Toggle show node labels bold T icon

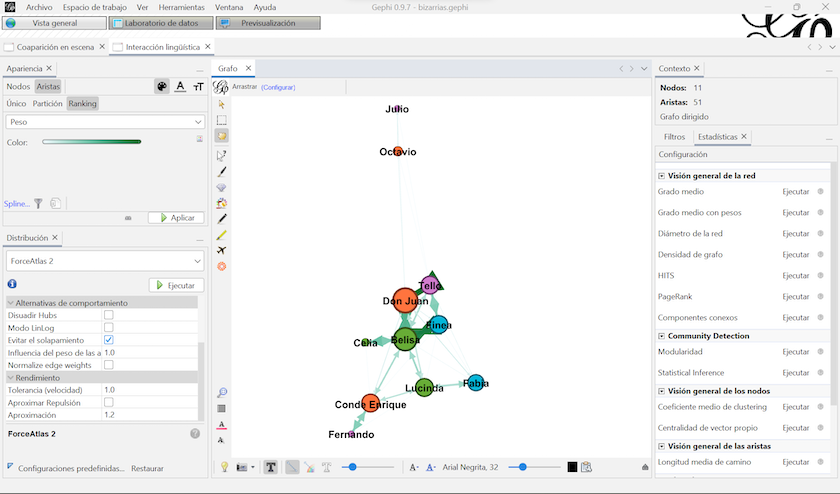[x=271, y=467]
